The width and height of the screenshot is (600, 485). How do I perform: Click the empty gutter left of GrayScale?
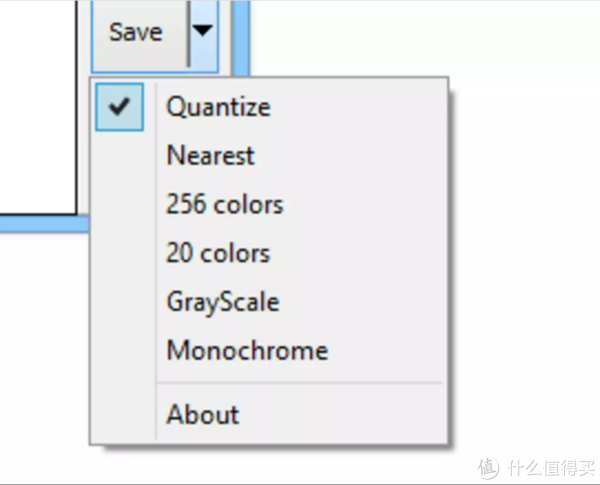click(123, 301)
